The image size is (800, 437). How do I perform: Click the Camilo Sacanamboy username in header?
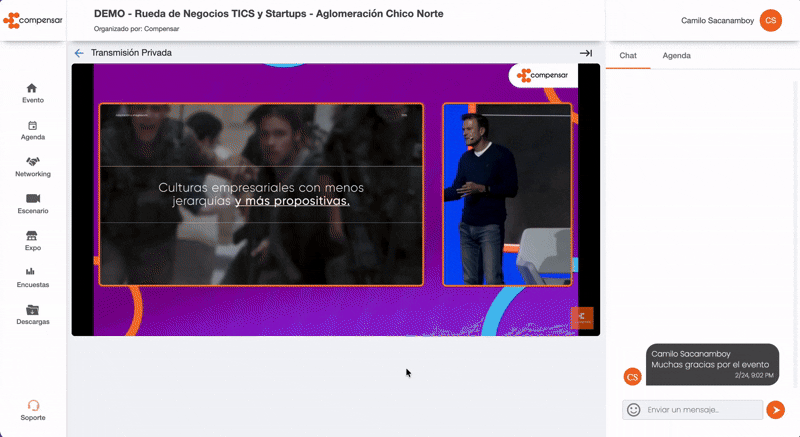tap(717, 21)
